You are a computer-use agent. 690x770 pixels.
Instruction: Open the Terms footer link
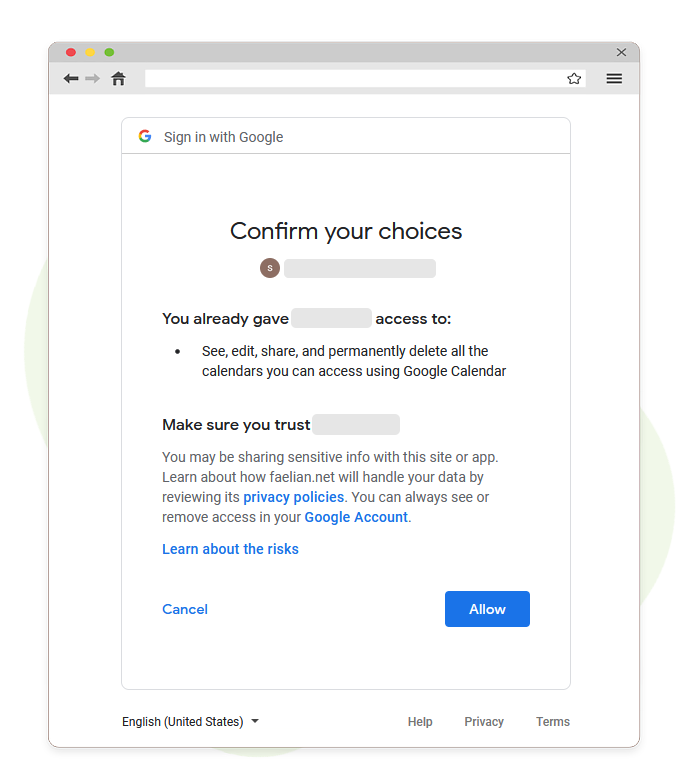[x=552, y=721]
